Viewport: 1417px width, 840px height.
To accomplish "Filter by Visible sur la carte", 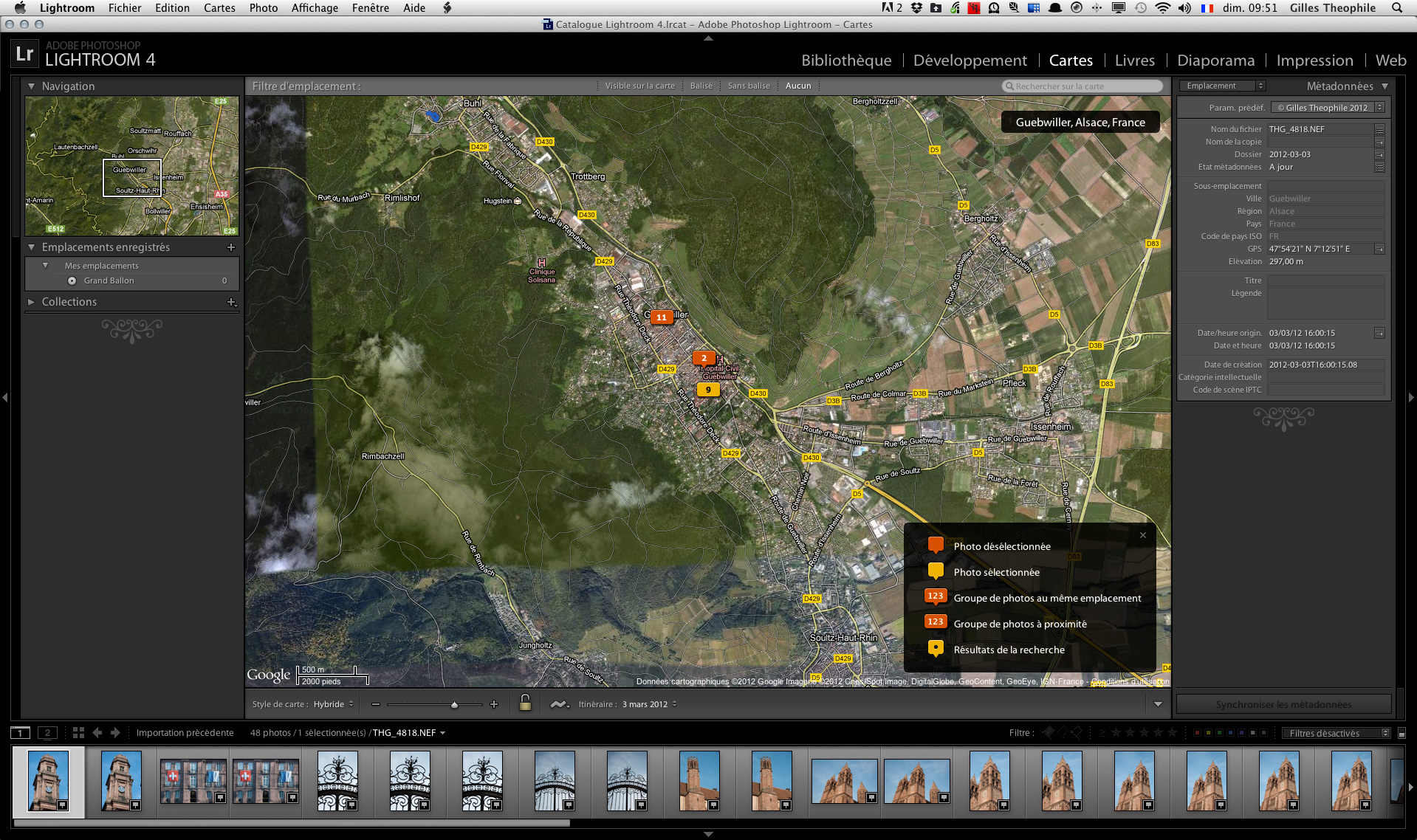I will pos(639,86).
